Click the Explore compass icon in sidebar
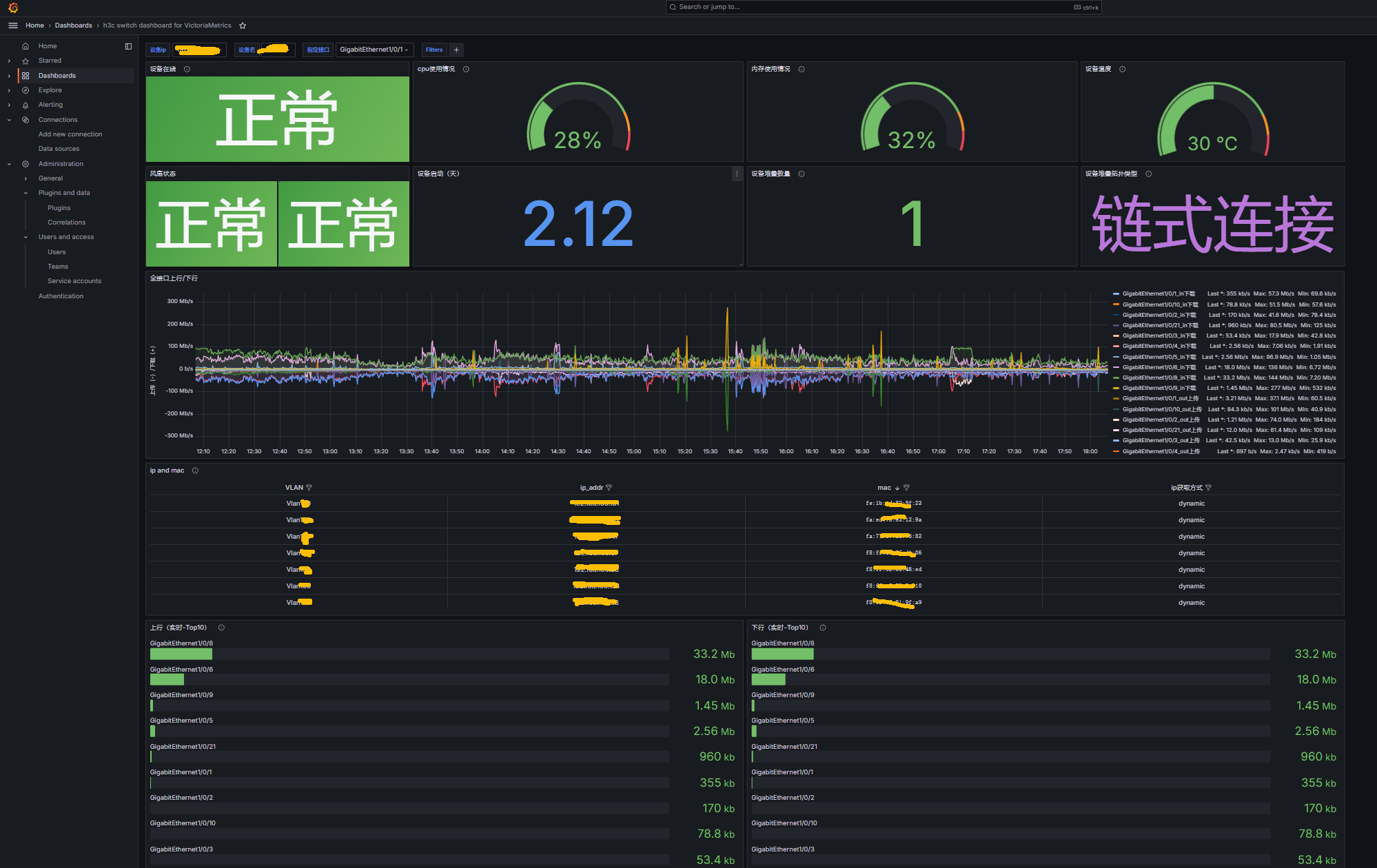Viewport: 1377px width, 868px height. tap(25, 90)
